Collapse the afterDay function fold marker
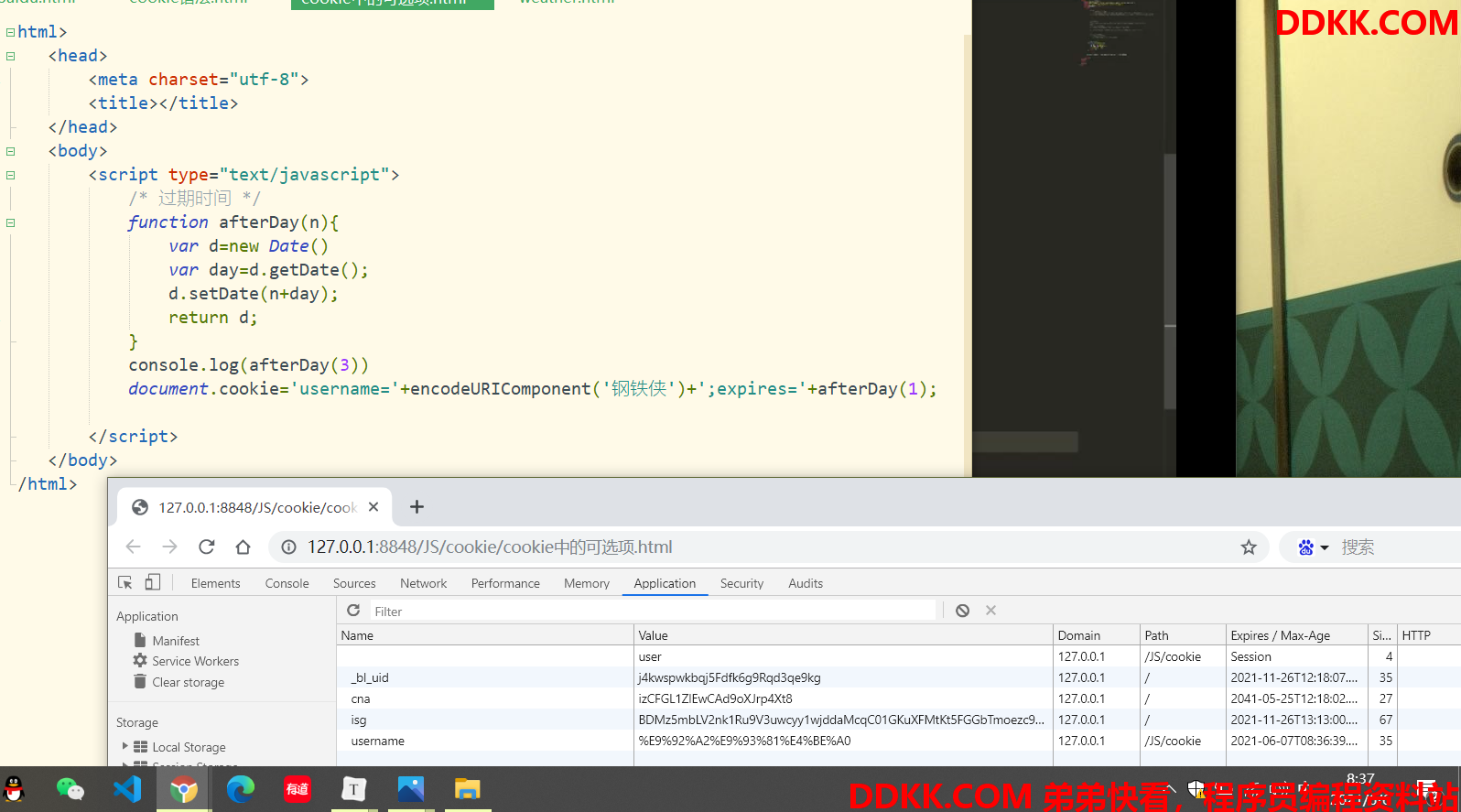This screenshot has height=812, width=1461. click(x=10, y=222)
